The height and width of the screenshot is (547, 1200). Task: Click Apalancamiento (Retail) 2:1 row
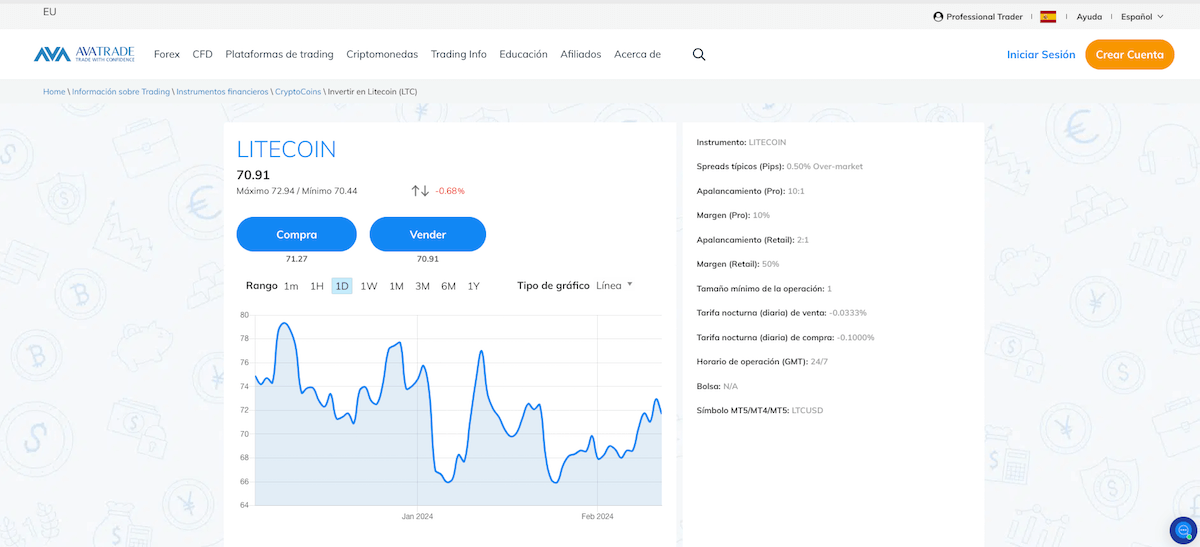[753, 239]
